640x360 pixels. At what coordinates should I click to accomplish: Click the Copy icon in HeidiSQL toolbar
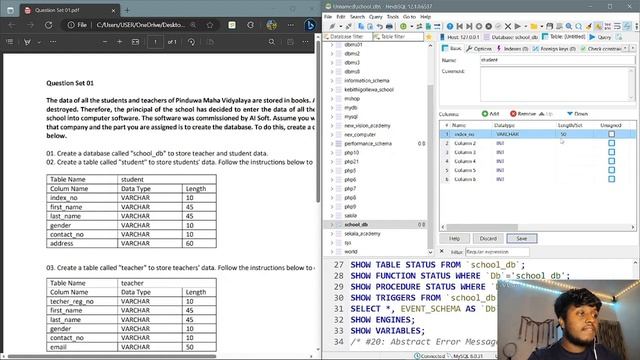click(361, 26)
